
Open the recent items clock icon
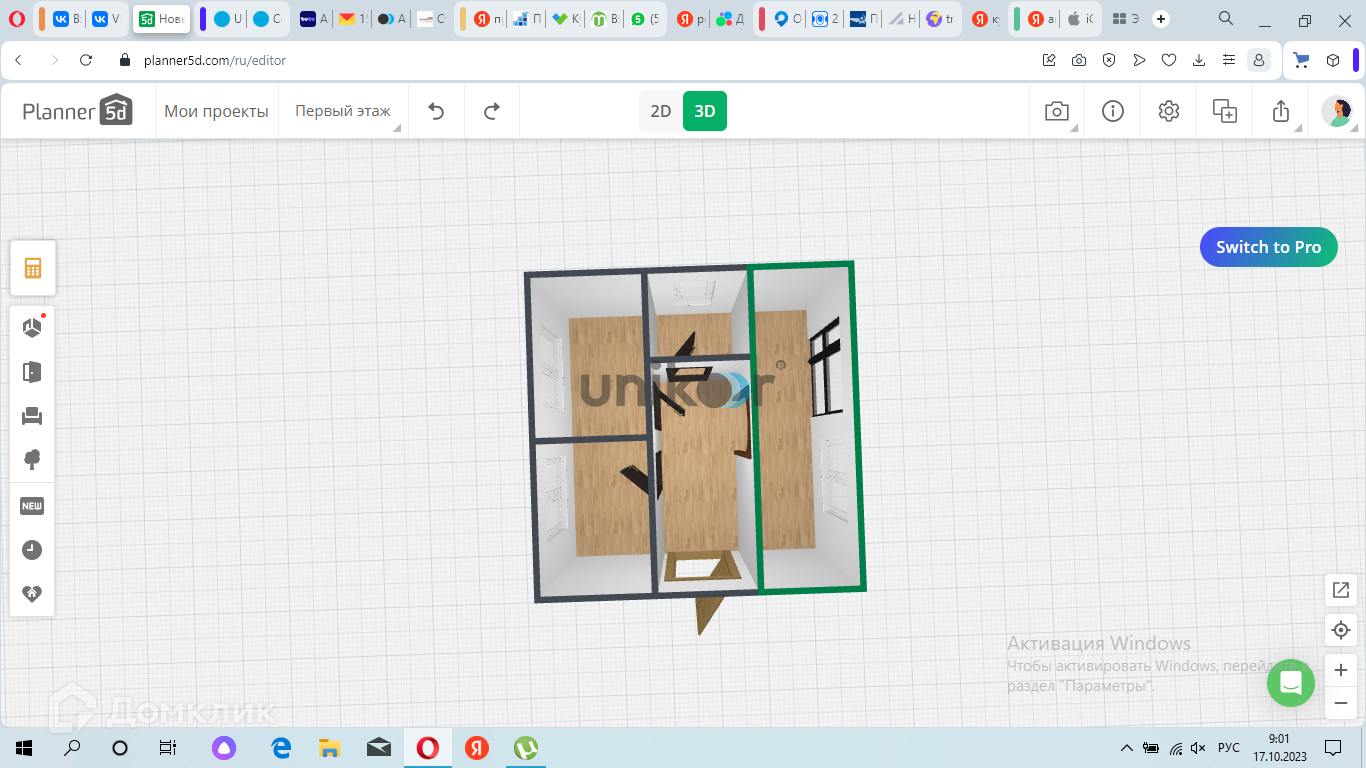33,550
